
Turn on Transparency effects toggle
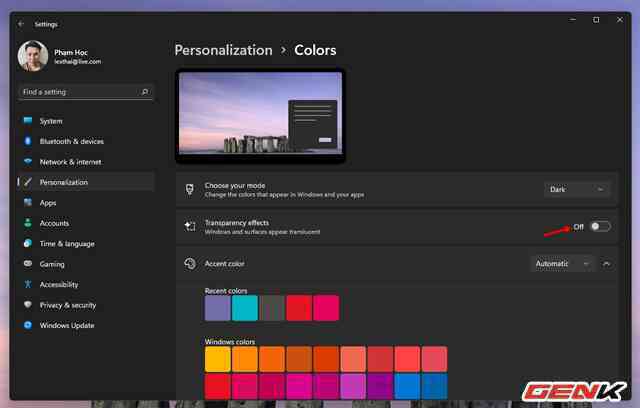click(x=600, y=226)
